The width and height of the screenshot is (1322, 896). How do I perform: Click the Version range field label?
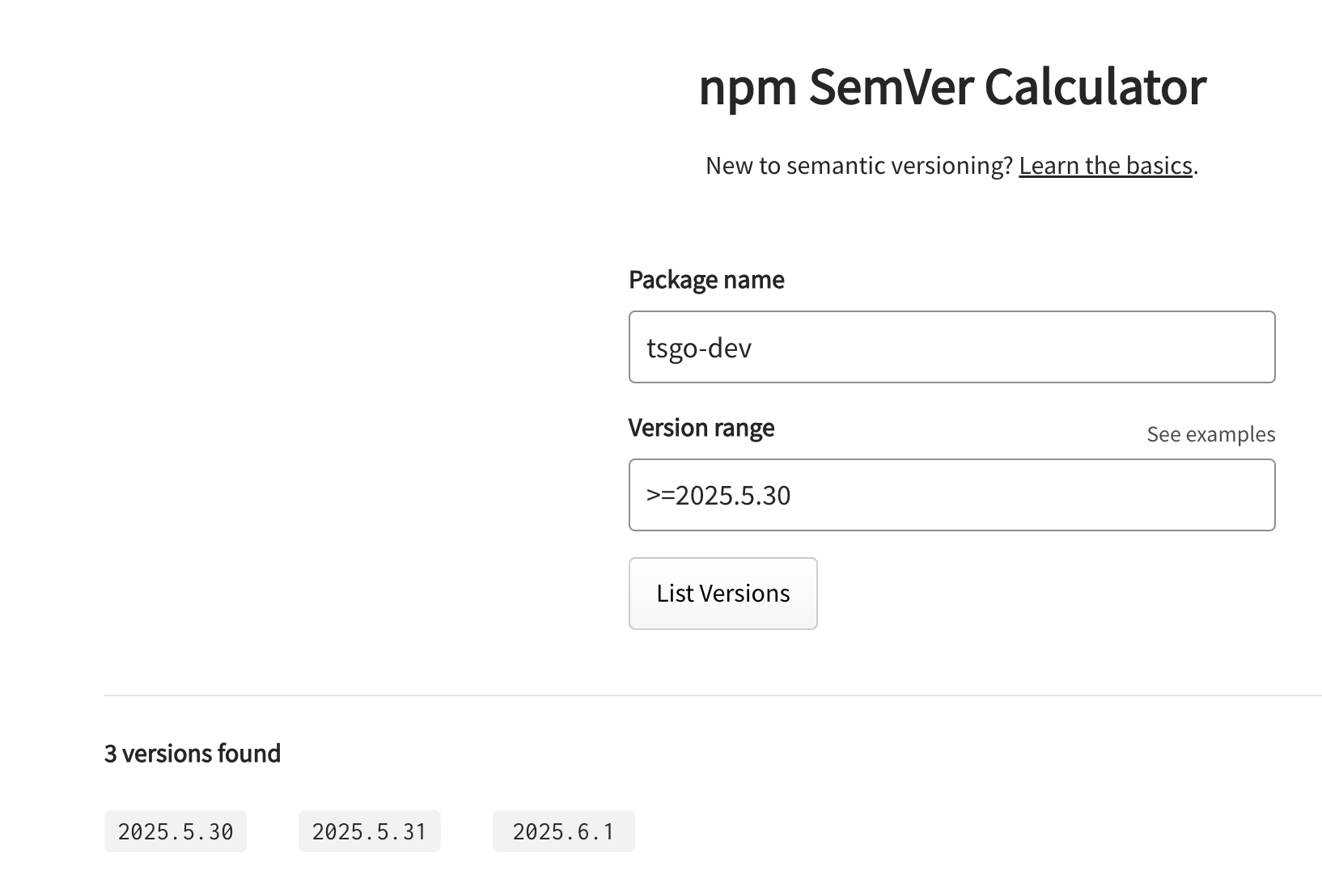coord(701,428)
